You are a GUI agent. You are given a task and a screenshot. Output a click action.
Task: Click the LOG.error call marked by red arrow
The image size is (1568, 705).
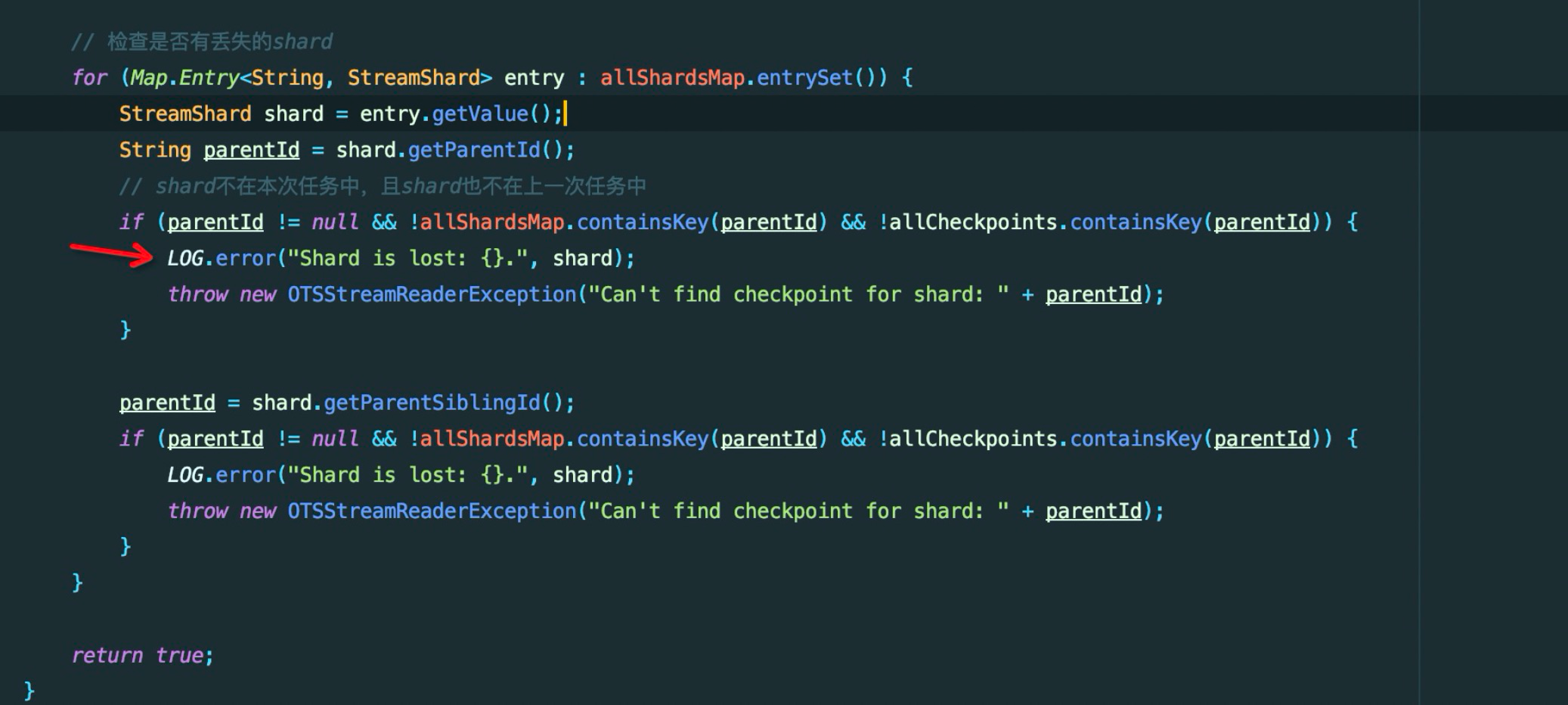219,257
